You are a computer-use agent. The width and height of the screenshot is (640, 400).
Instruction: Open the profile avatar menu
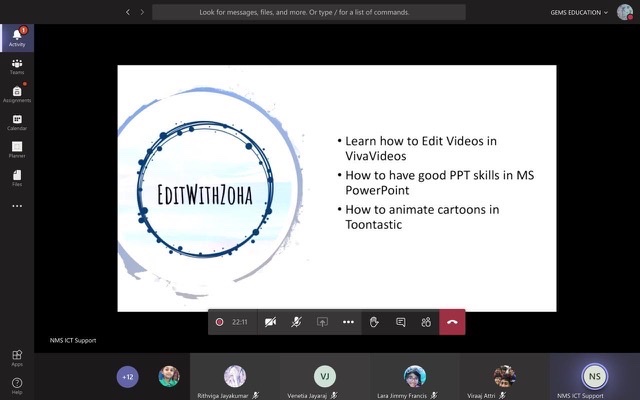click(x=624, y=12)
